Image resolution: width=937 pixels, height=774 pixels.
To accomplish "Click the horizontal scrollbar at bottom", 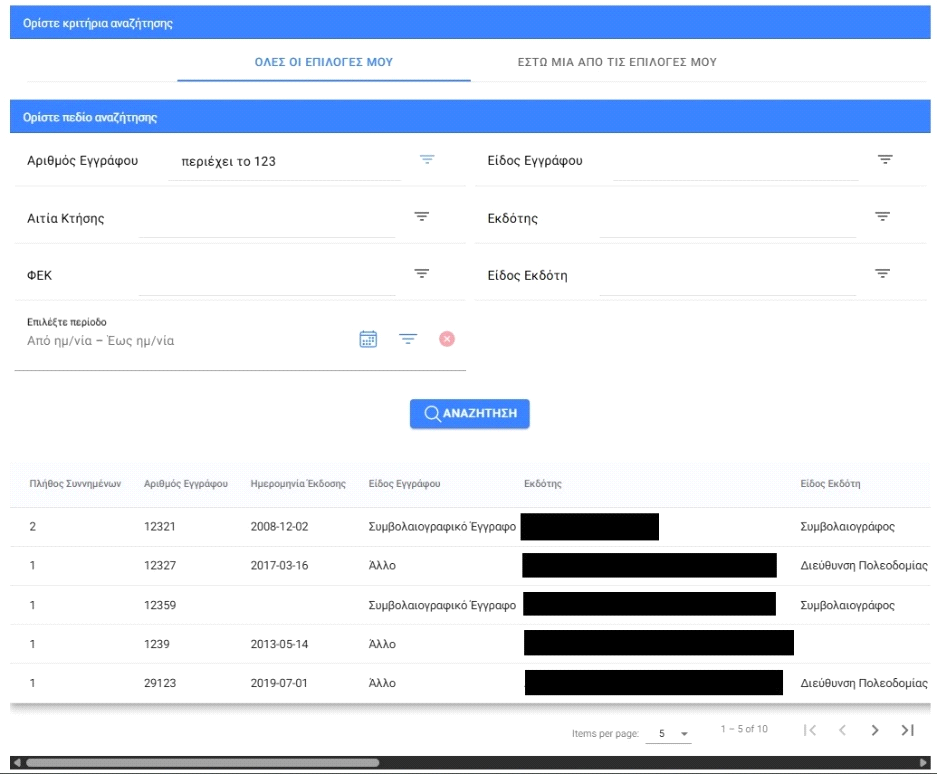I will [x=200, y=763].
